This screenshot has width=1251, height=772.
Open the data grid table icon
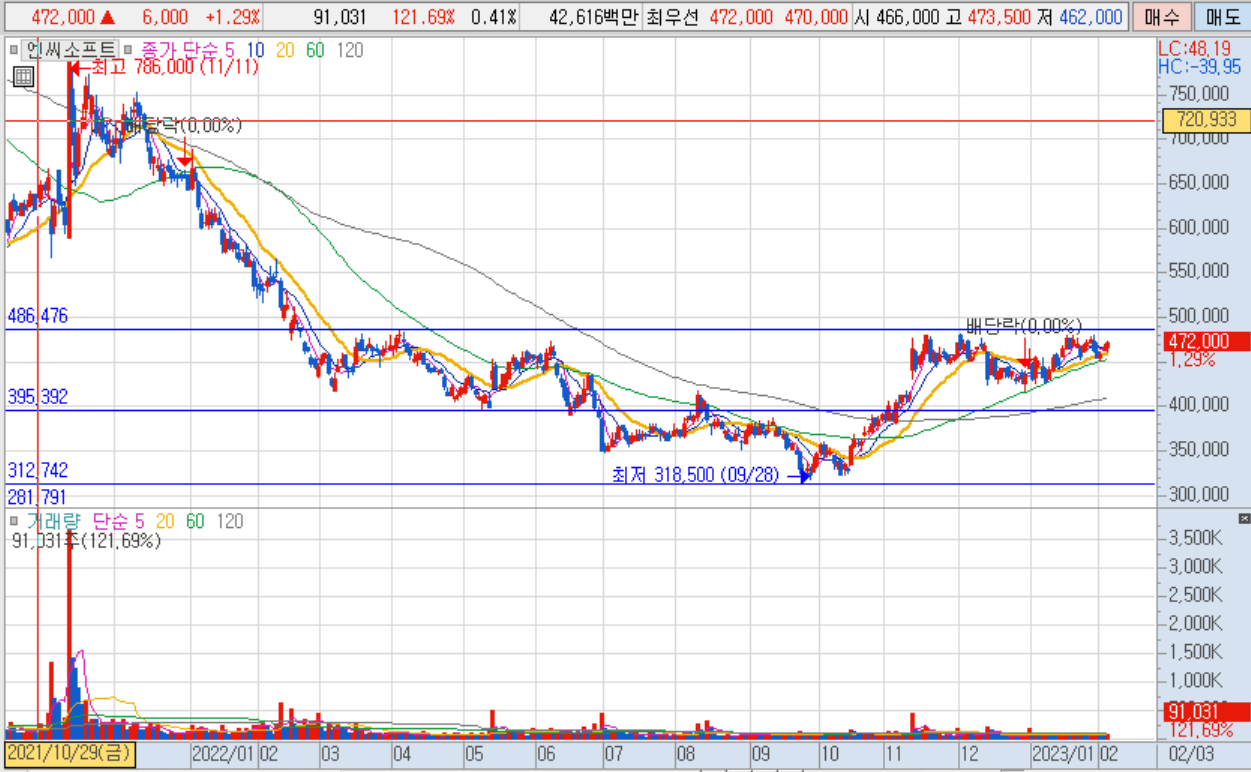tap(22, 75)
